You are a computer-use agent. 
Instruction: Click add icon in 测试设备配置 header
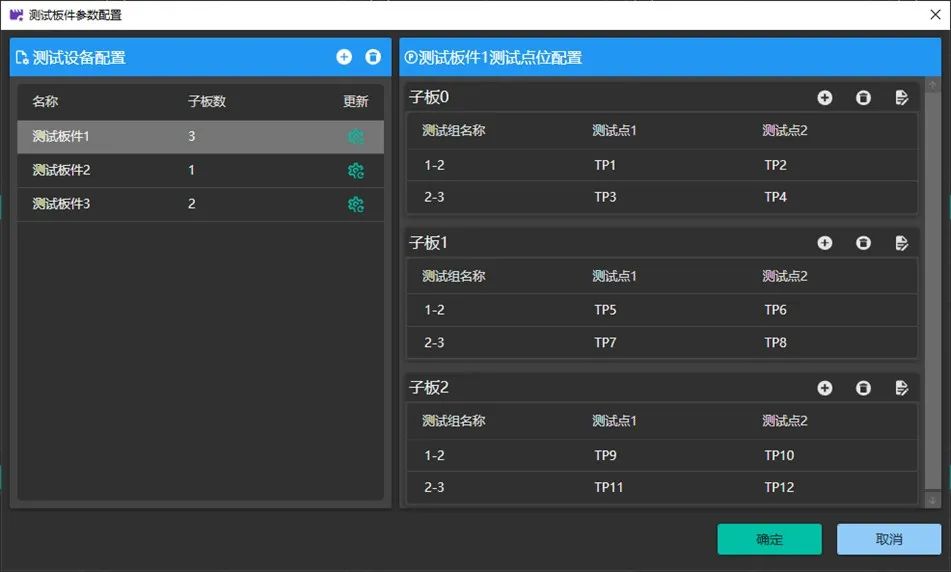344,58
